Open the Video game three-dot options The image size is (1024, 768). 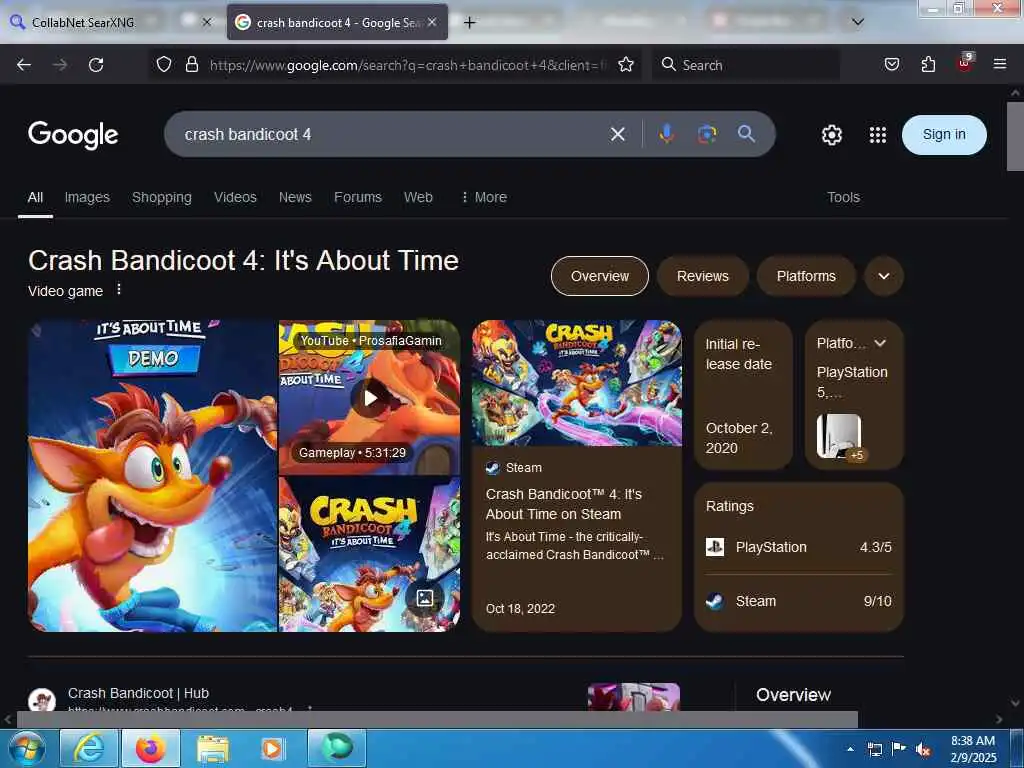(x=118, y=289)
